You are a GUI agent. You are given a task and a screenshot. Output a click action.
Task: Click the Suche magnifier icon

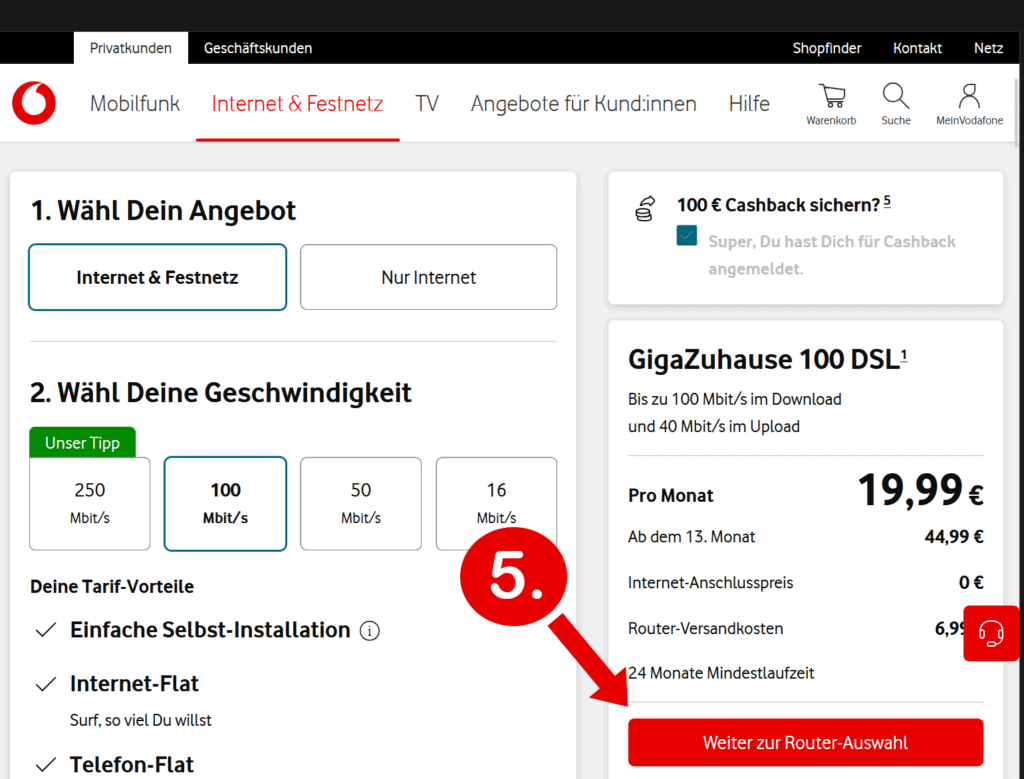[x=896, y=97]
